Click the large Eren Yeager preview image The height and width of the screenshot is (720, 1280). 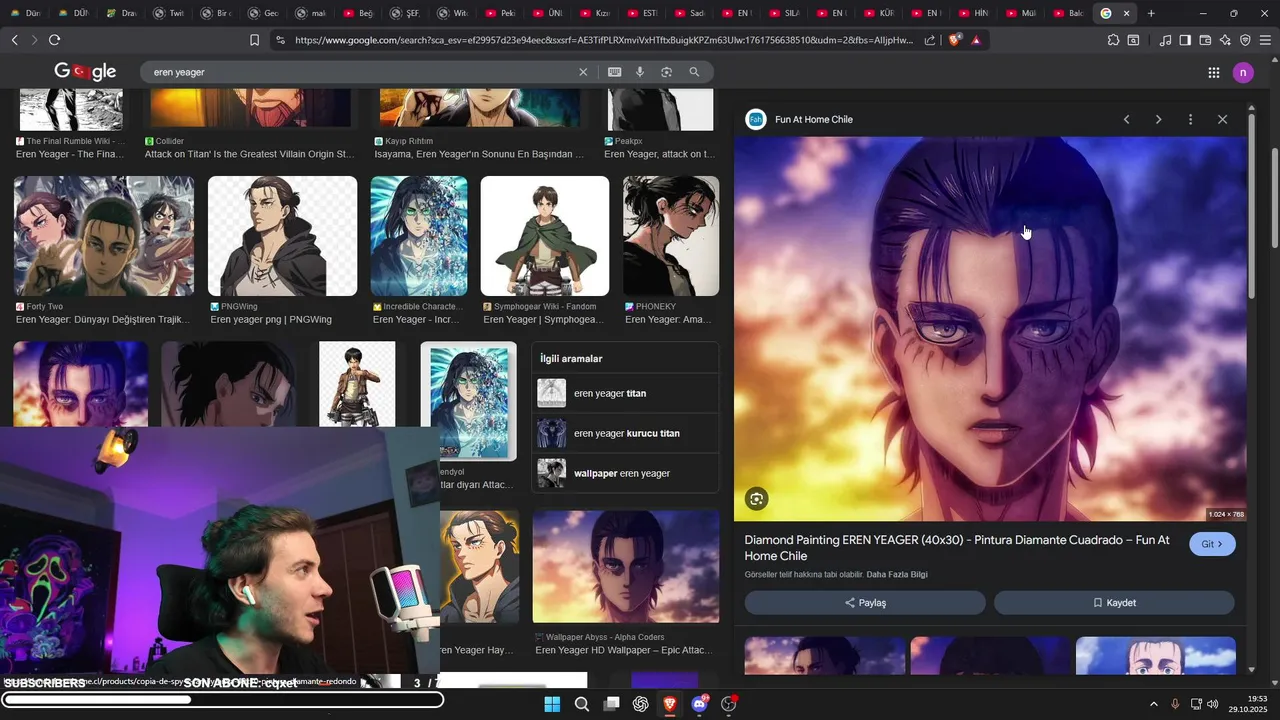pyautogui.click(x=991, y=329)
